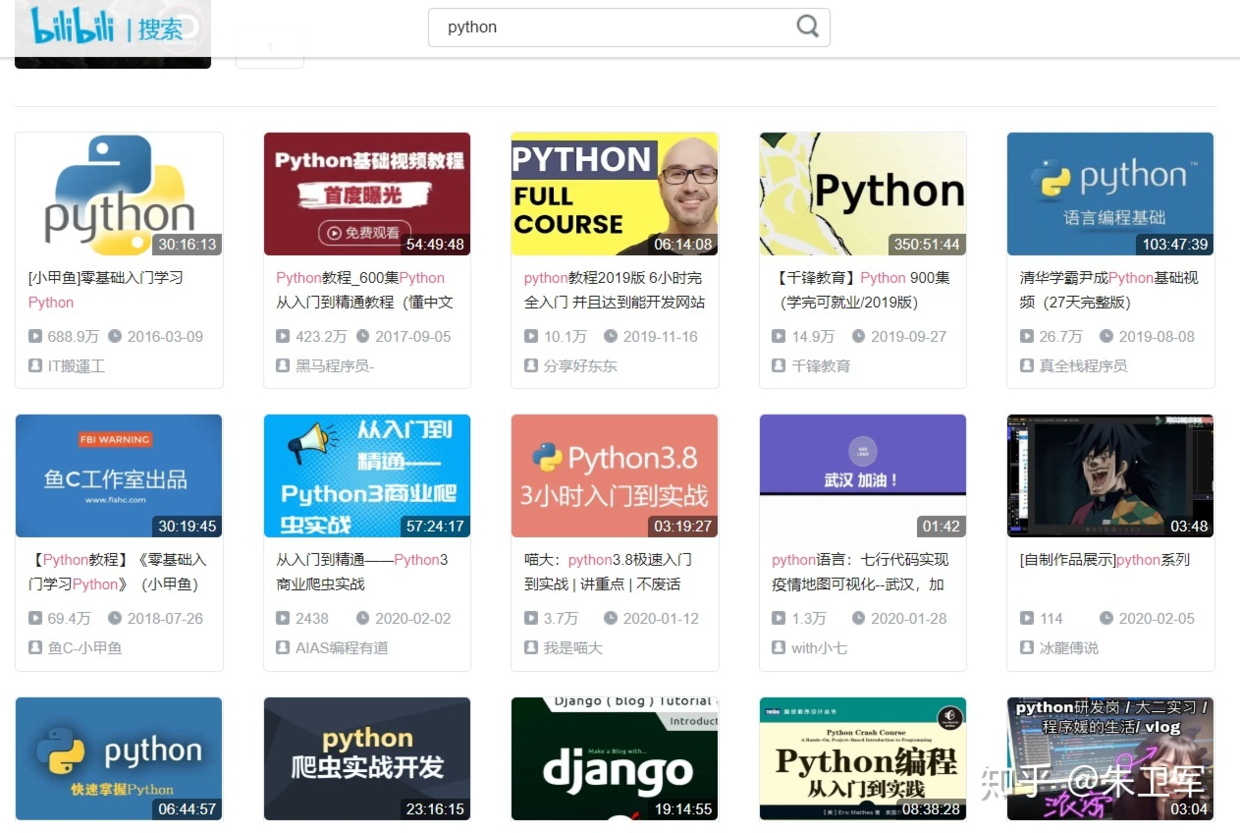The image size is (1240, 833).
Task: Open Python3.8 3小时入门到实战 thumbnail
Action: 614,476
